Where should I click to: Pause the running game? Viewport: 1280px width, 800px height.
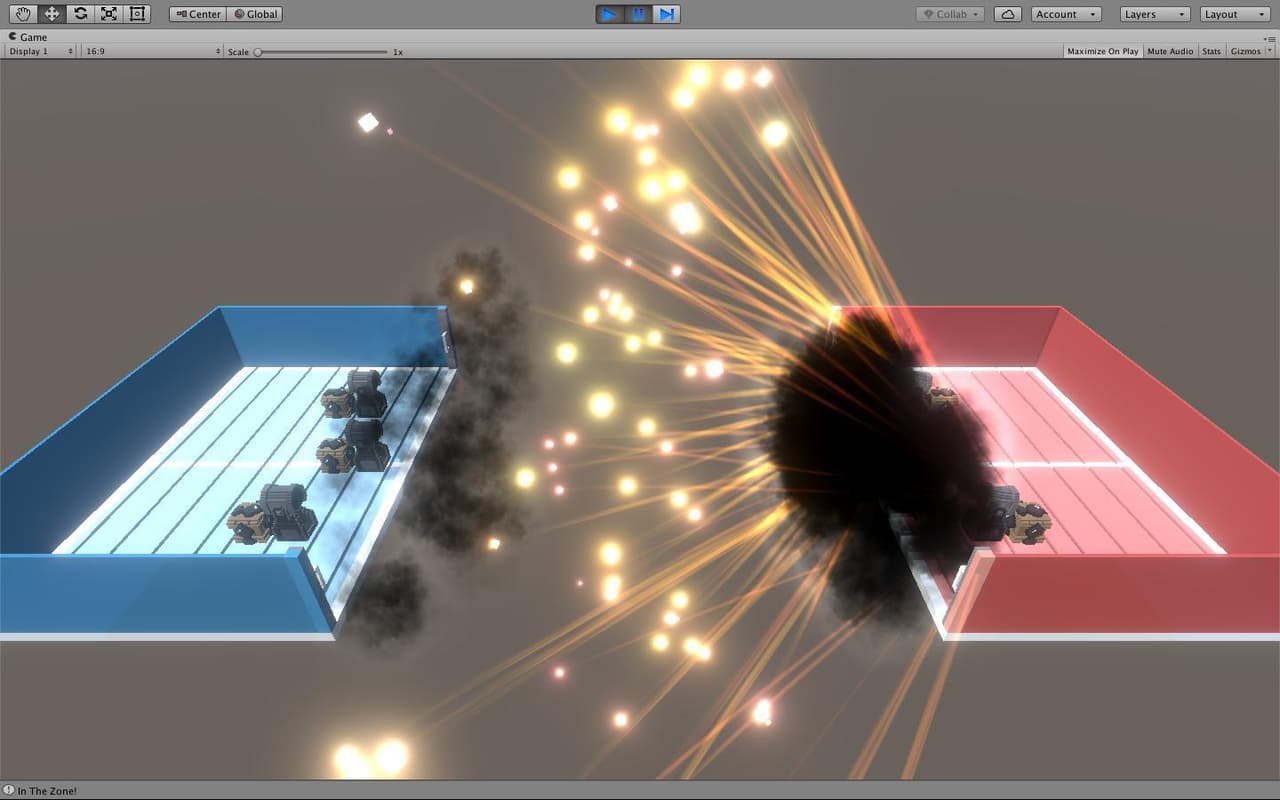click(x=638, y=14)
